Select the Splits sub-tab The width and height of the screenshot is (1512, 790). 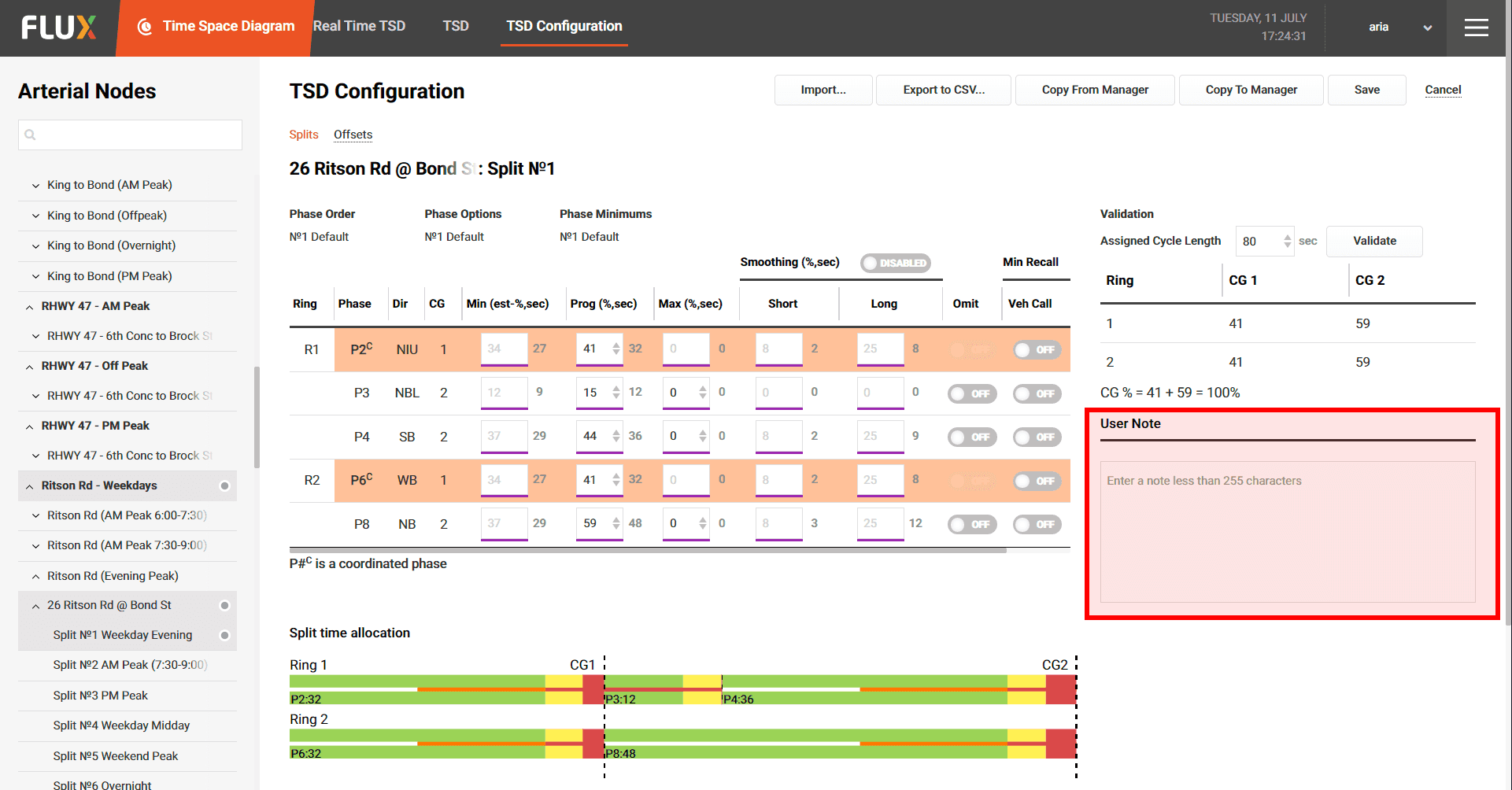304,135
